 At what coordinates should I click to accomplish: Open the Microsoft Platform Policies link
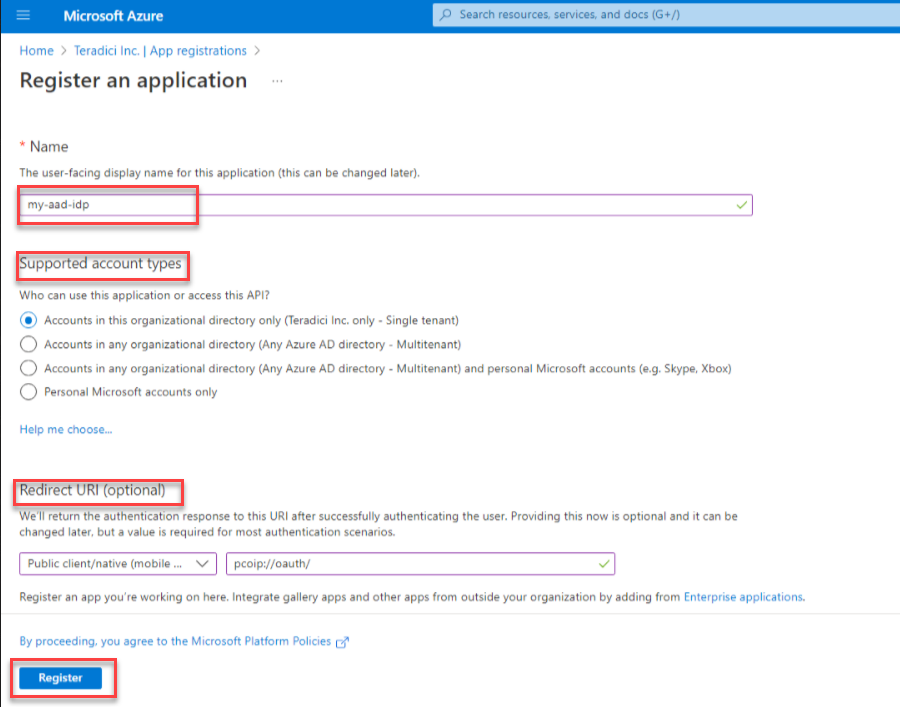175,641
